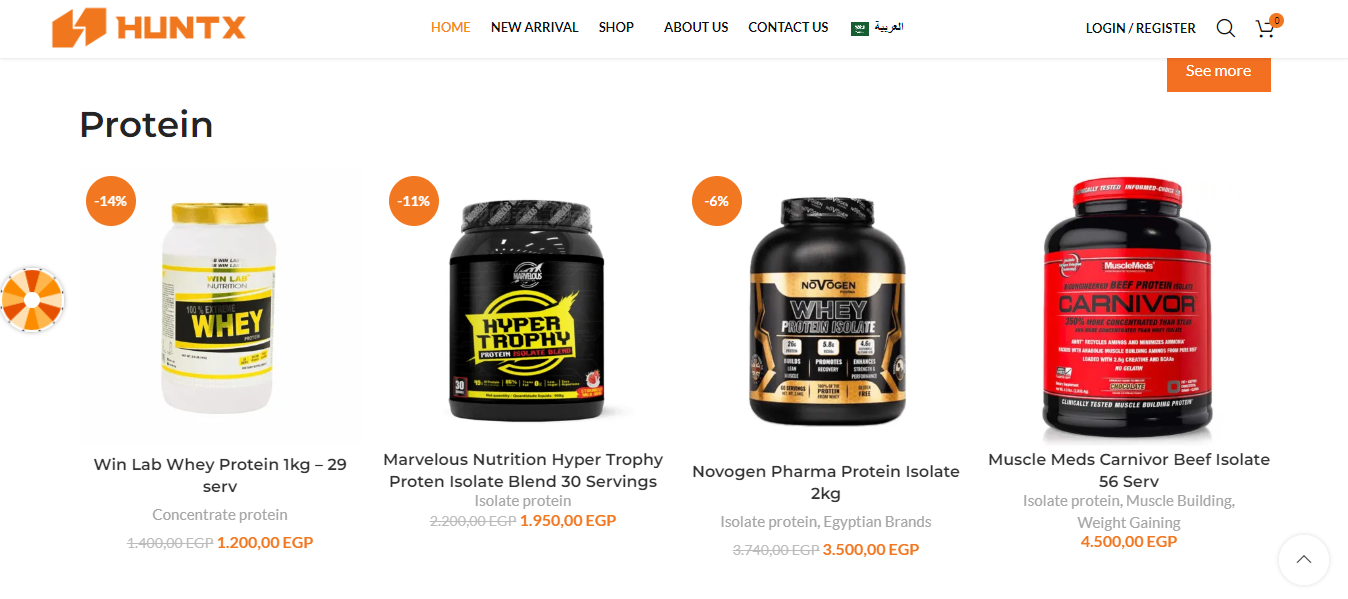Go to the HOME menu item
The image size is (1348, 599).
[x=451, y=28]
